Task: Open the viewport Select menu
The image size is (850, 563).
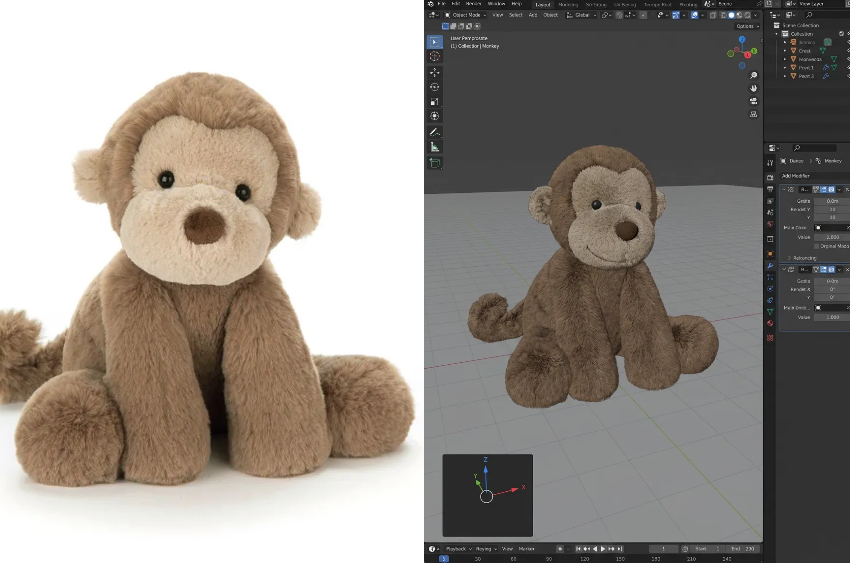Action: tap(516, 15)
